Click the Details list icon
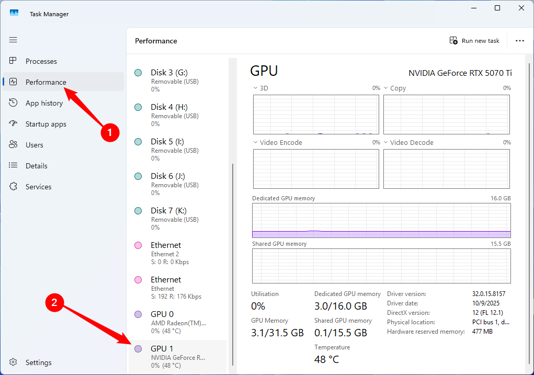 (13, 165)
